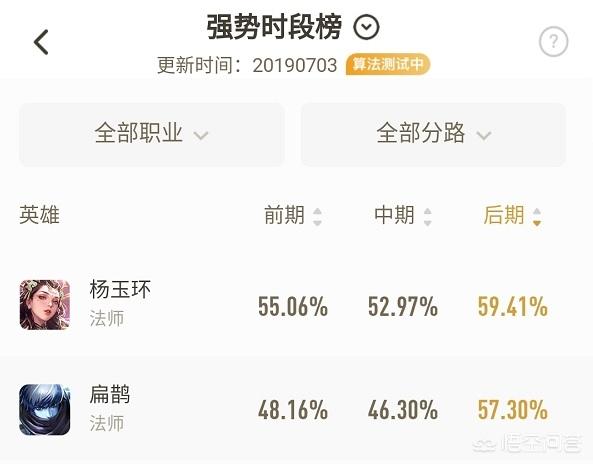Tap the back arrow icon
Image resolution: width=593 pixels, height=464 pixels.
(x=41, y=42)
